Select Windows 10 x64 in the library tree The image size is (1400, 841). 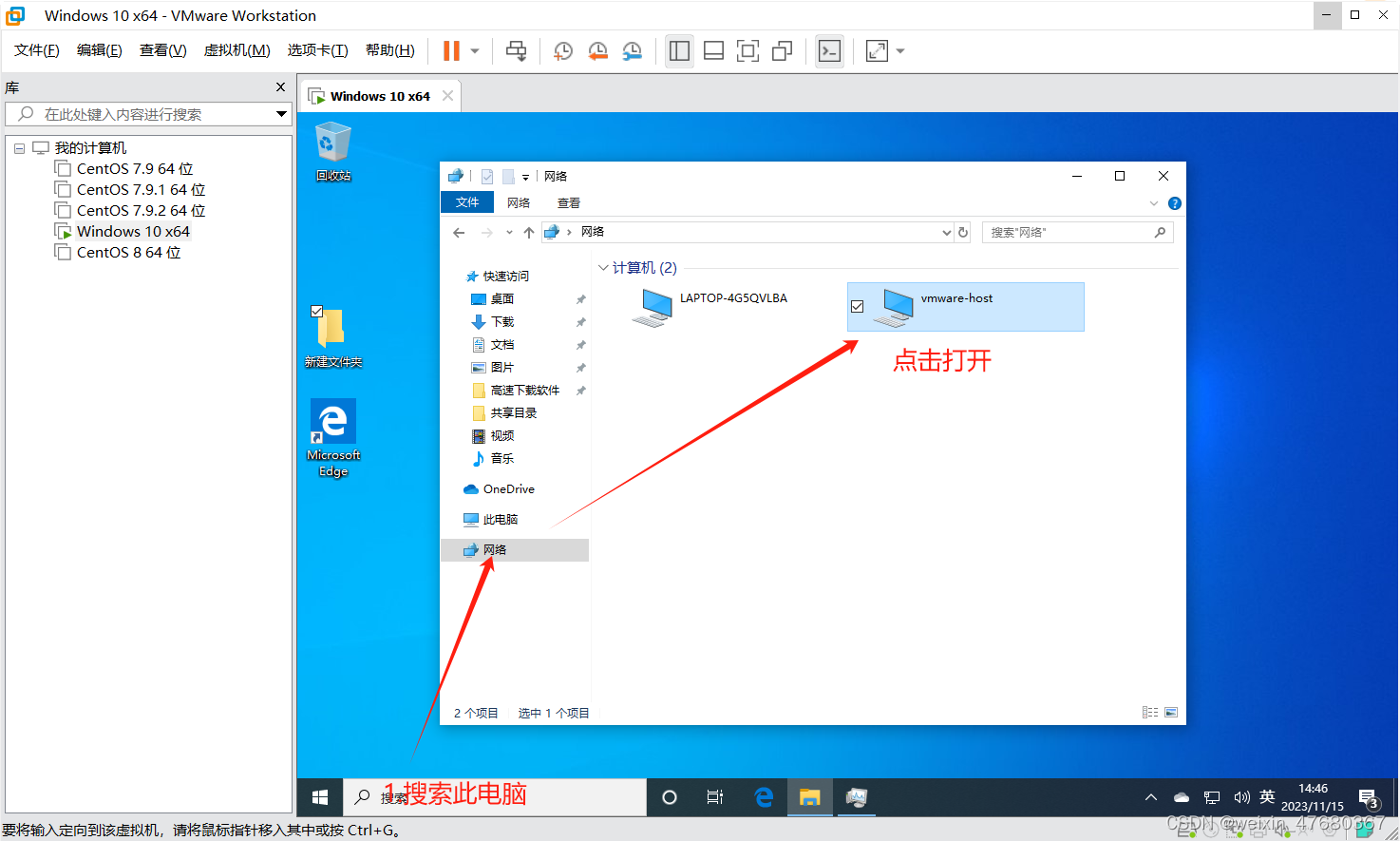point(133,232)
